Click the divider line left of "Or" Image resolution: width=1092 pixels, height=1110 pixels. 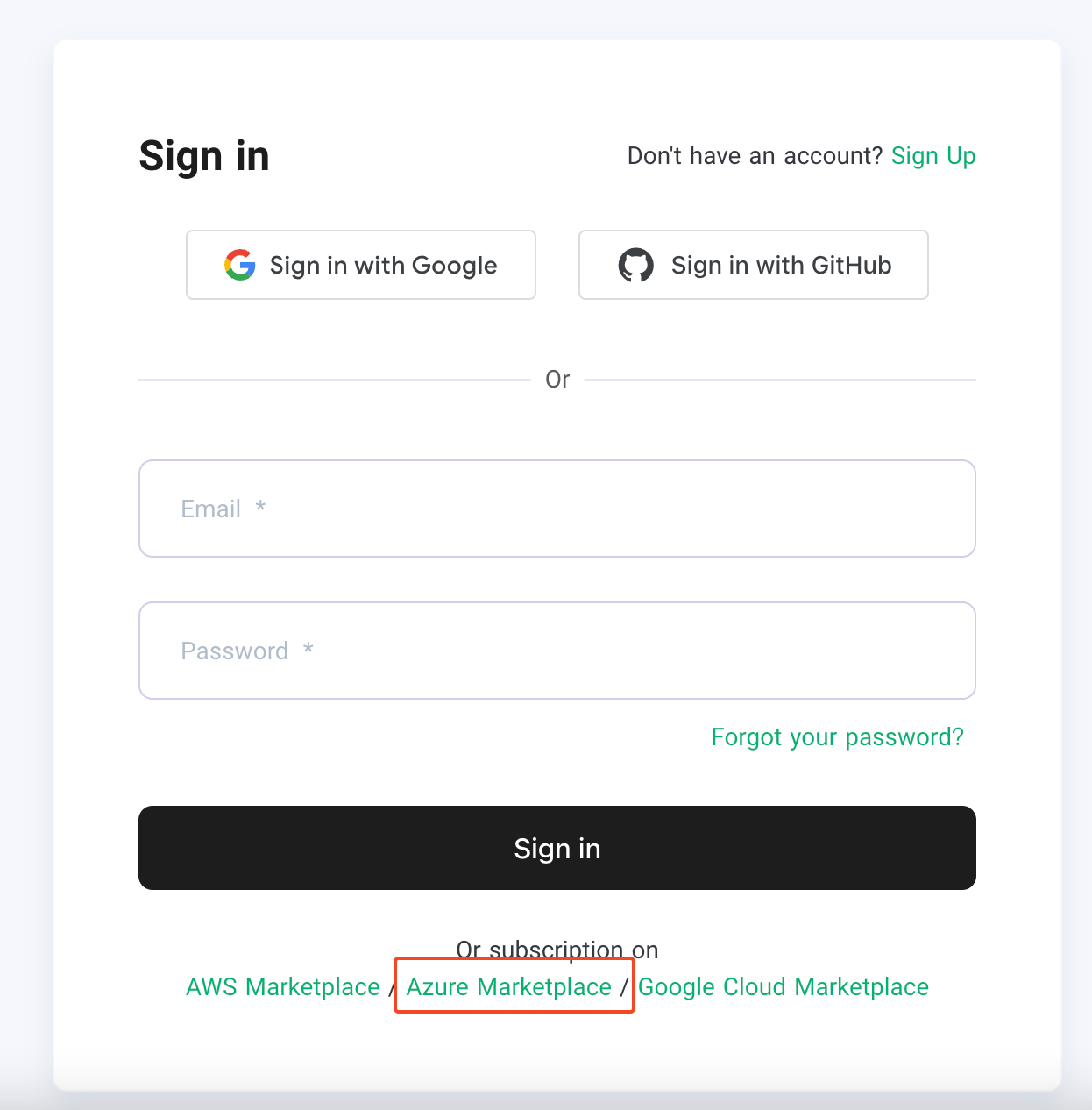click(x=333, y=380)
